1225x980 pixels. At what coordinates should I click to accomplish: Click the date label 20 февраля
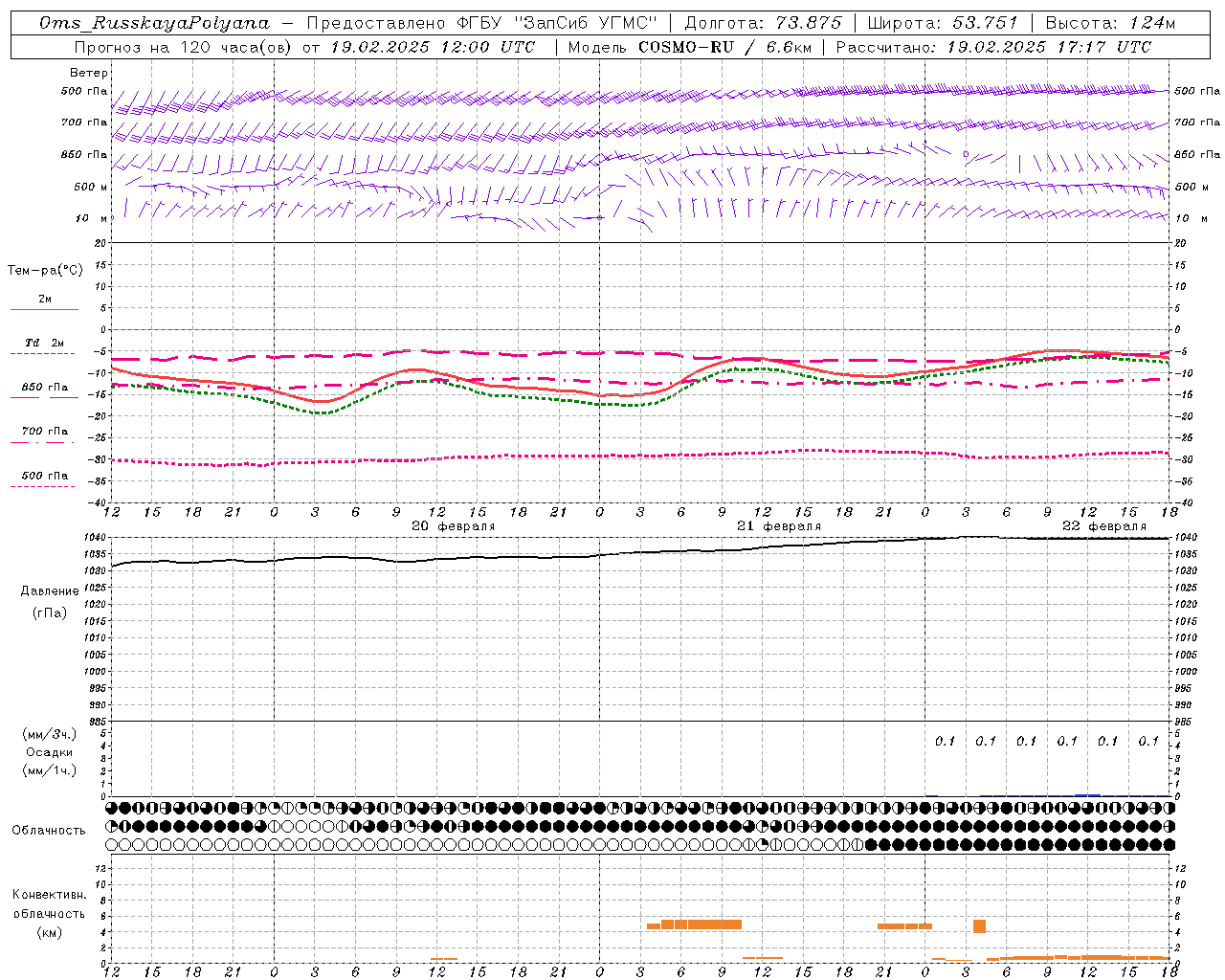point(453,526)
